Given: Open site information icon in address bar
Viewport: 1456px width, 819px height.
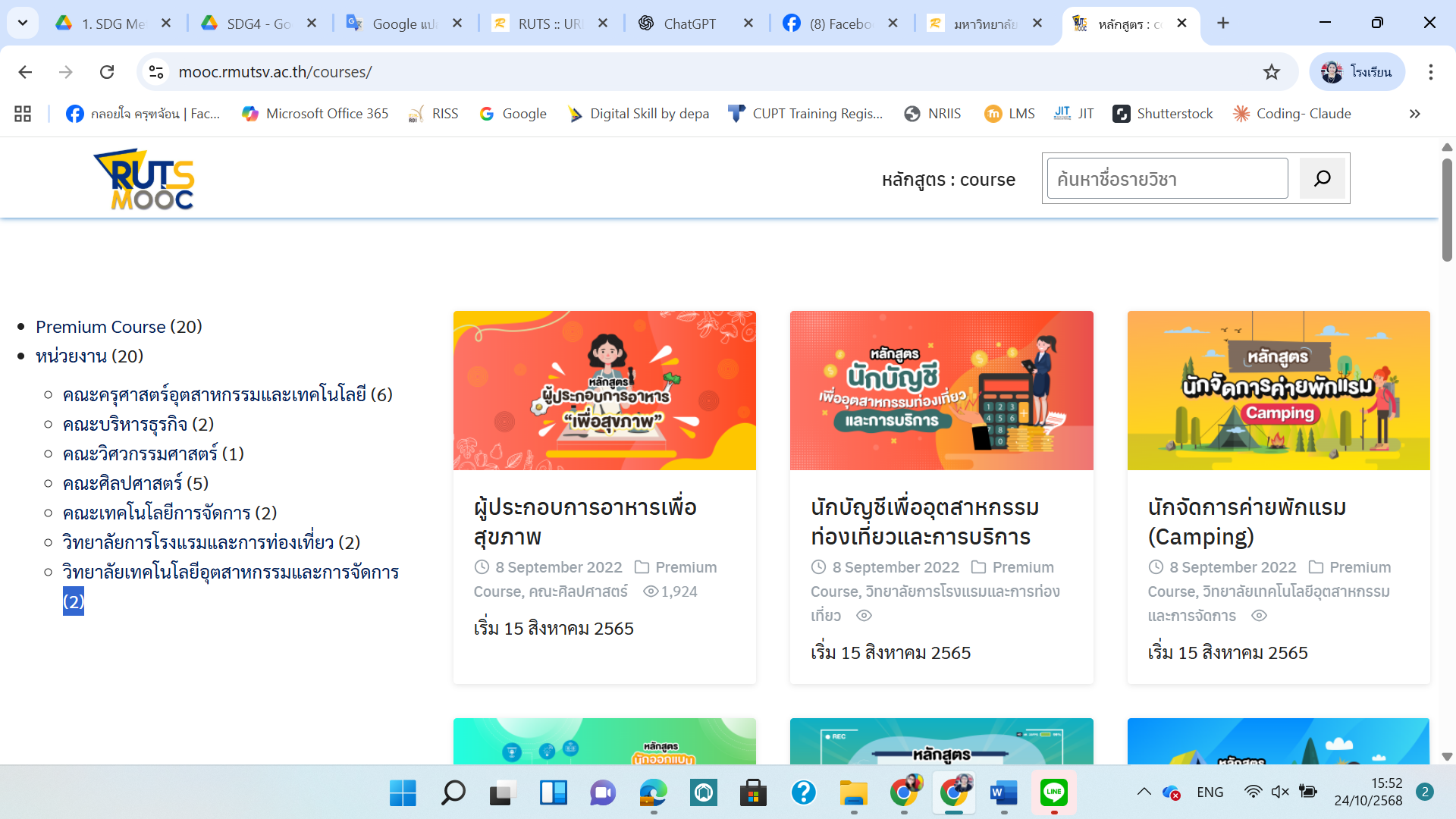Looking at the screenshot, I should tap(156, 72).
